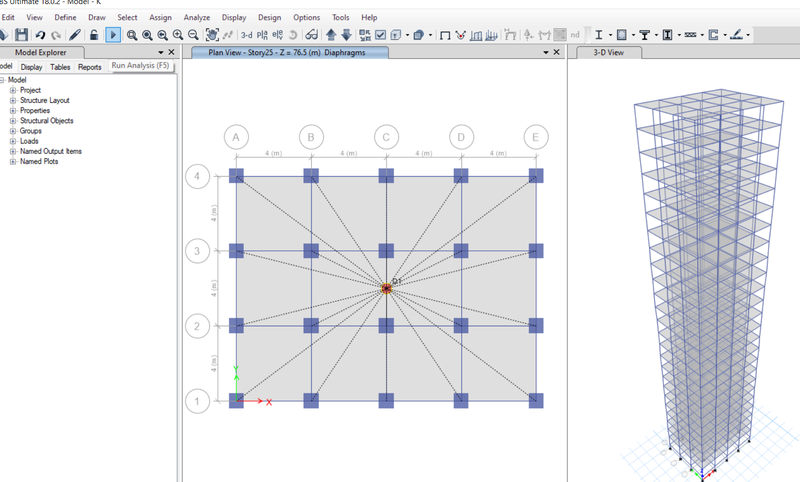Show undeformed shape icon
Viewport: 800px width, 482px height.
(445, 35)
